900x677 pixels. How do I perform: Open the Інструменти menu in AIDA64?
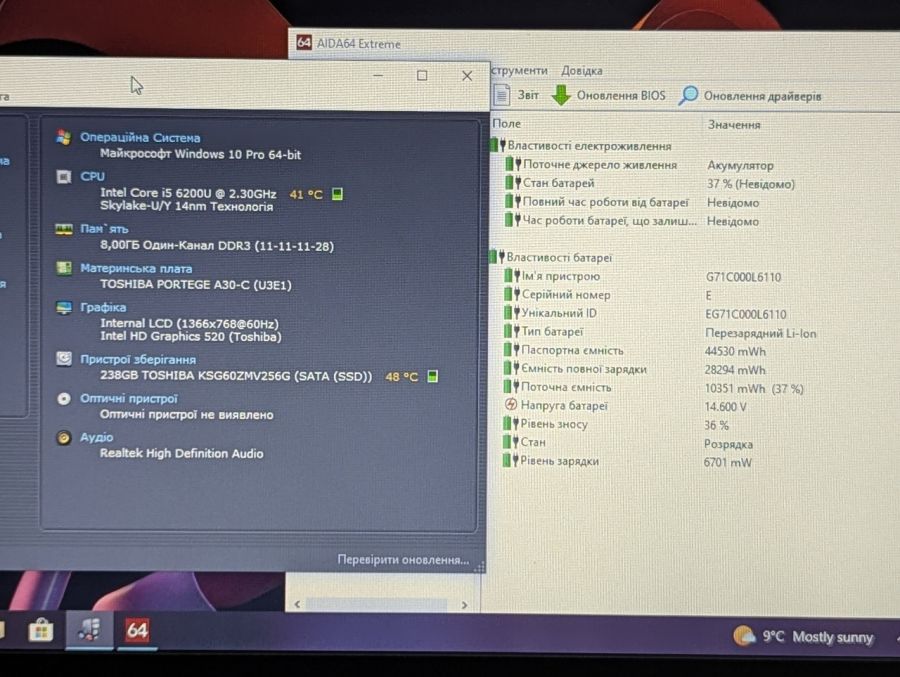[x=519, y=70]
